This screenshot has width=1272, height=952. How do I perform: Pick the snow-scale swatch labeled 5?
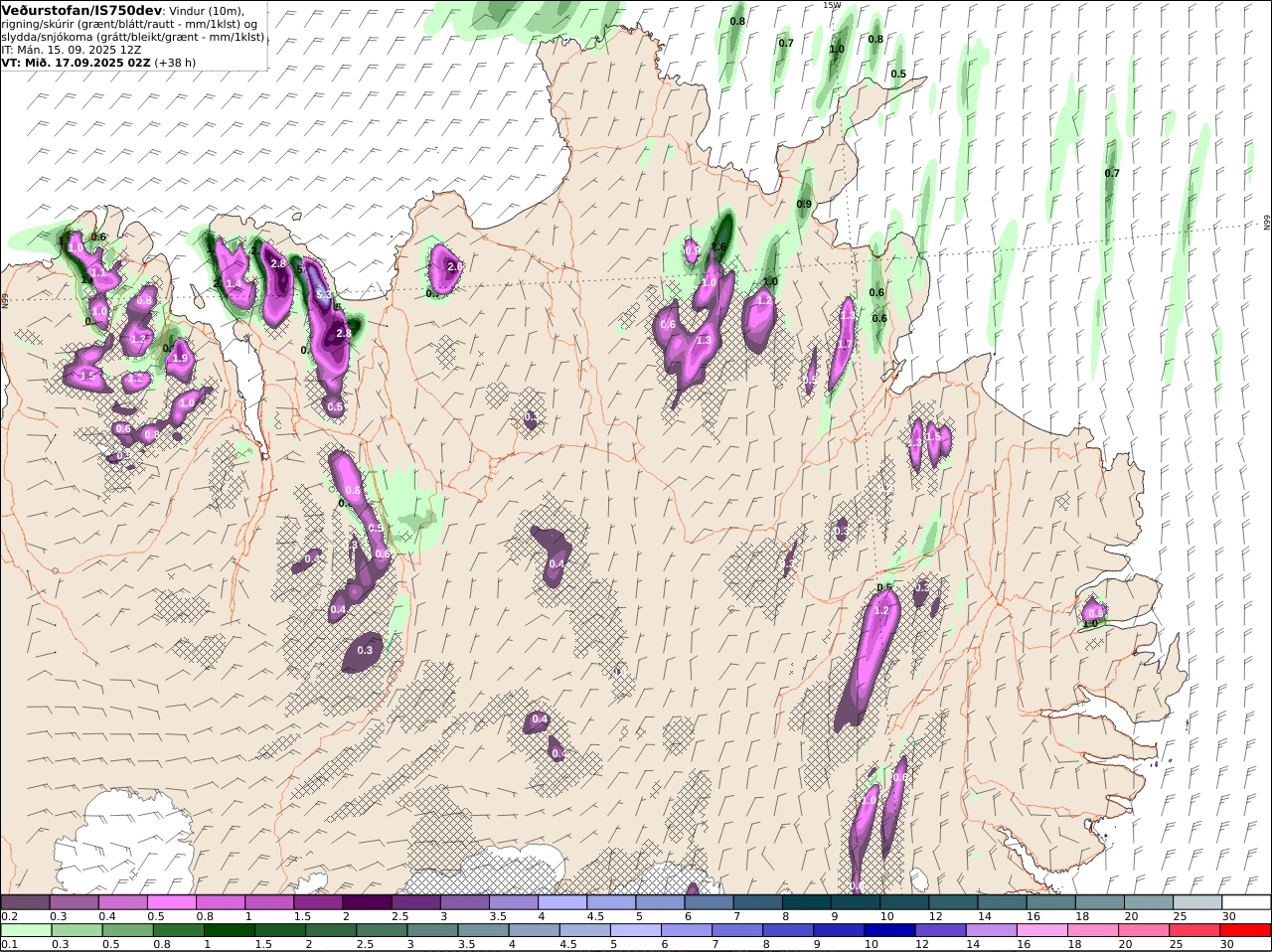point(660,902)
